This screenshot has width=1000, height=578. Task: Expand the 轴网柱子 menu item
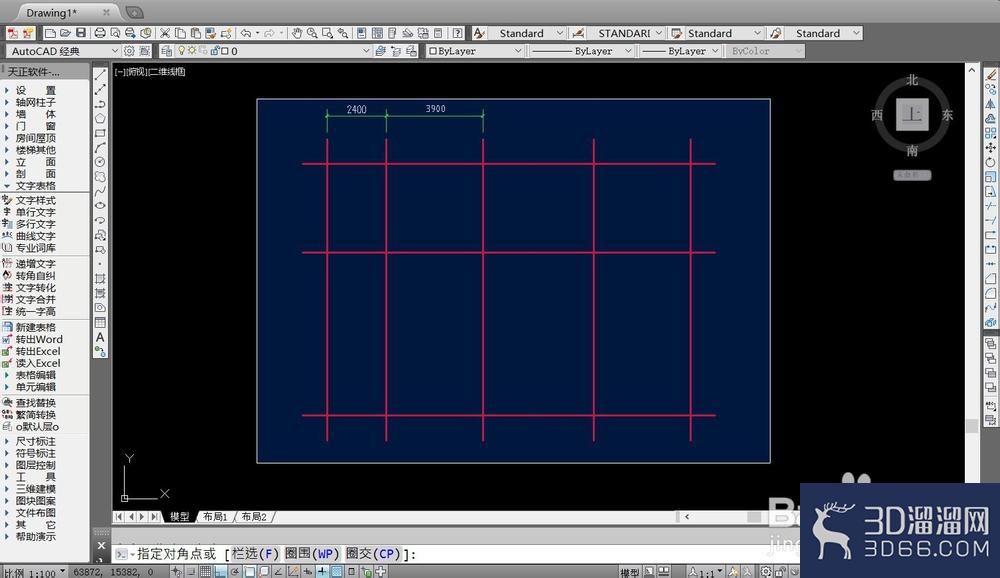(x=35, y=102)
